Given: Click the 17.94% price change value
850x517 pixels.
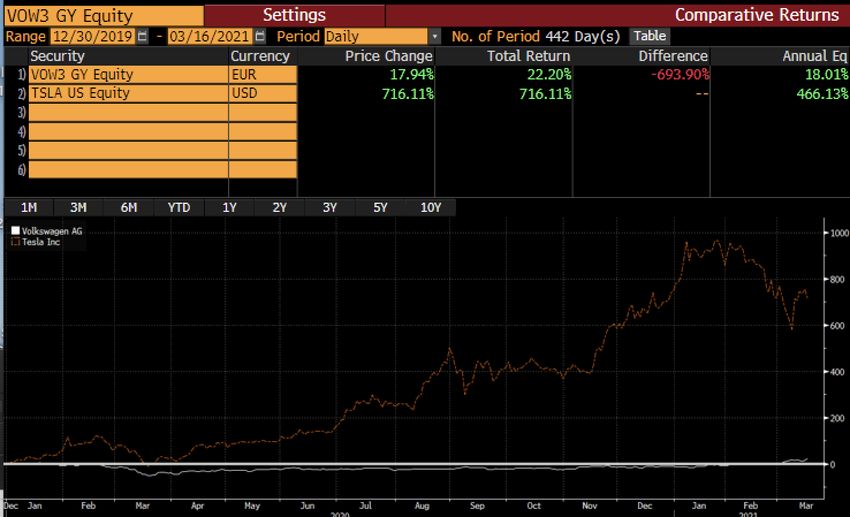Looking at the screenshot, I should click(411, 75).
